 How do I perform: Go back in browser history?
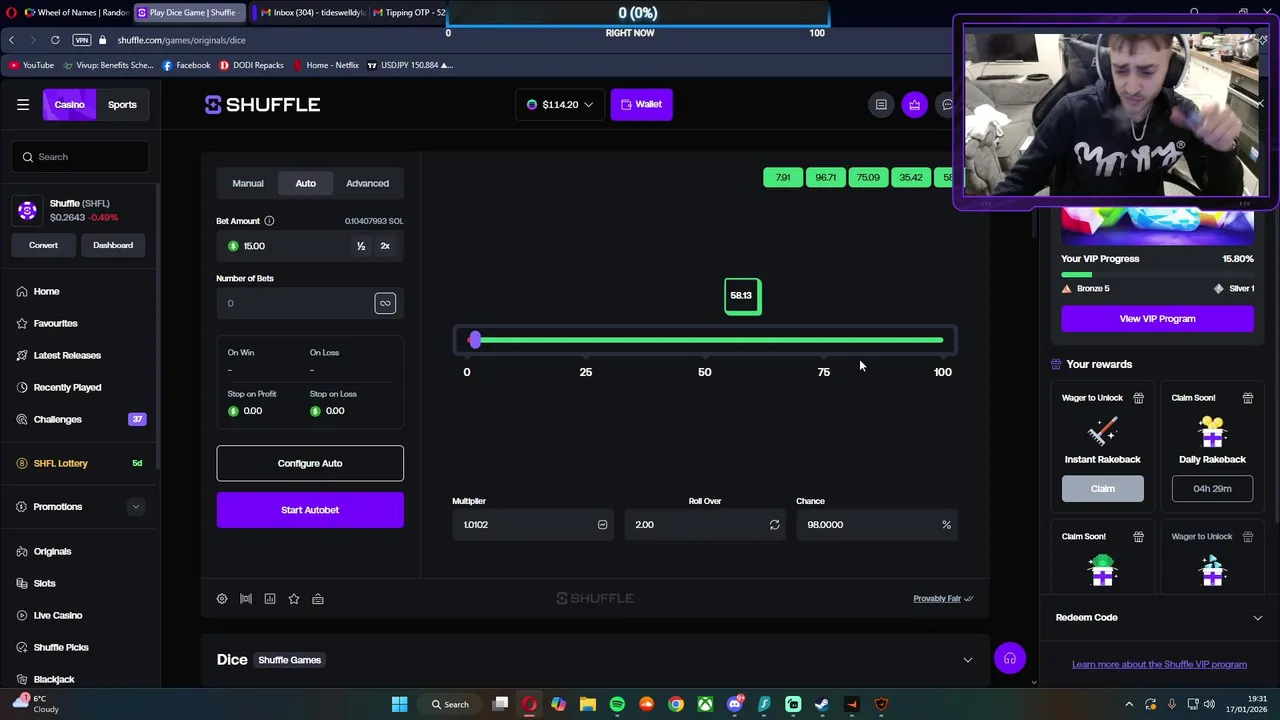pos(11,40)
